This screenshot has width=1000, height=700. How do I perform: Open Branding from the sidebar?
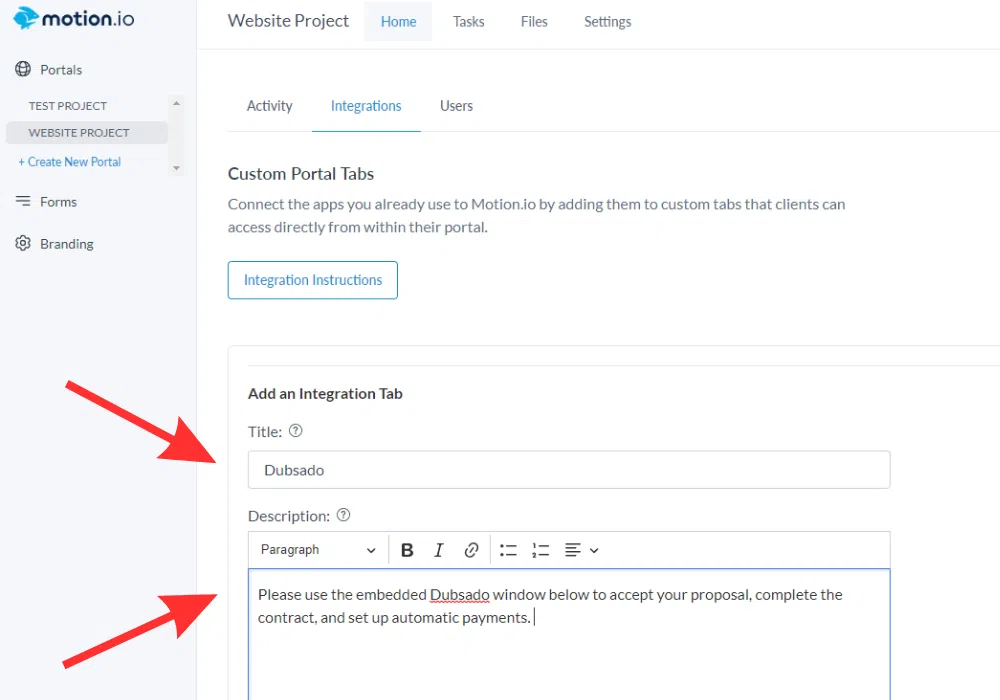pyautogui.click(x=66, y=244)
